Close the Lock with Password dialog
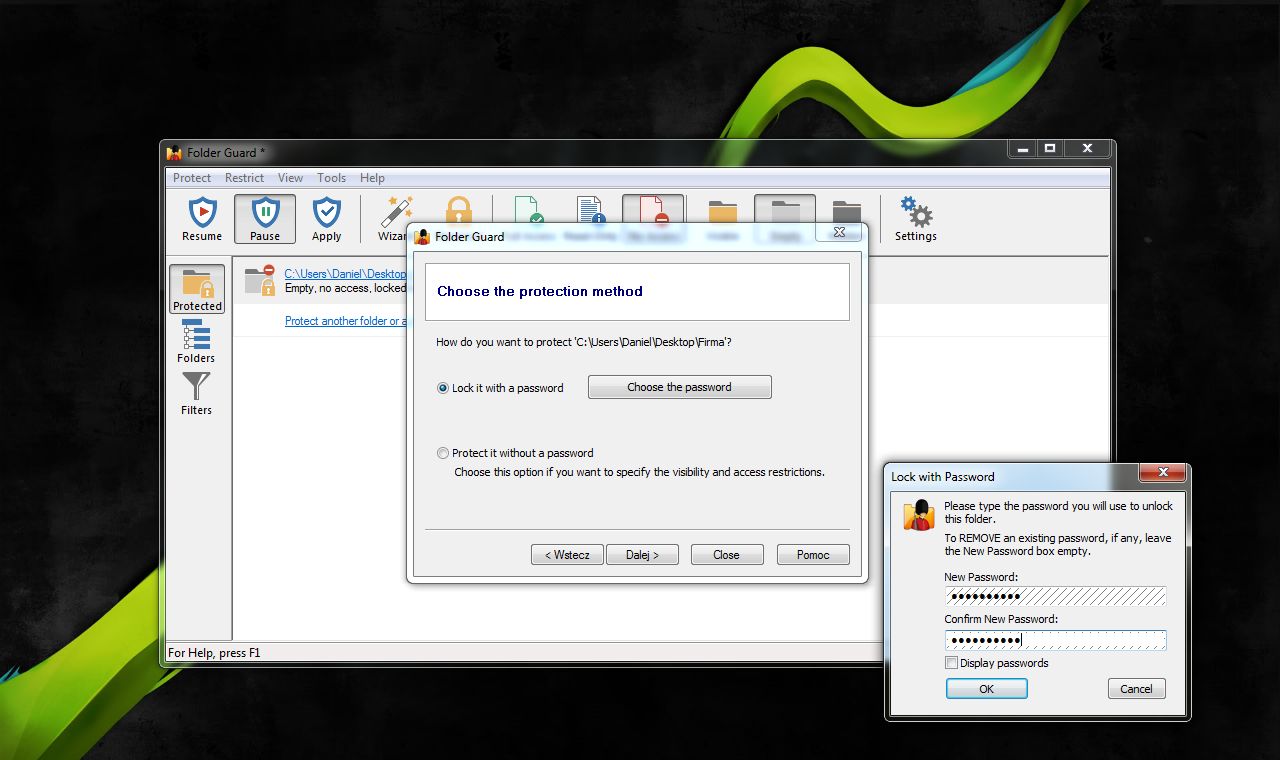Viewport: 1280px width, 760px height. click(1162, 473)
